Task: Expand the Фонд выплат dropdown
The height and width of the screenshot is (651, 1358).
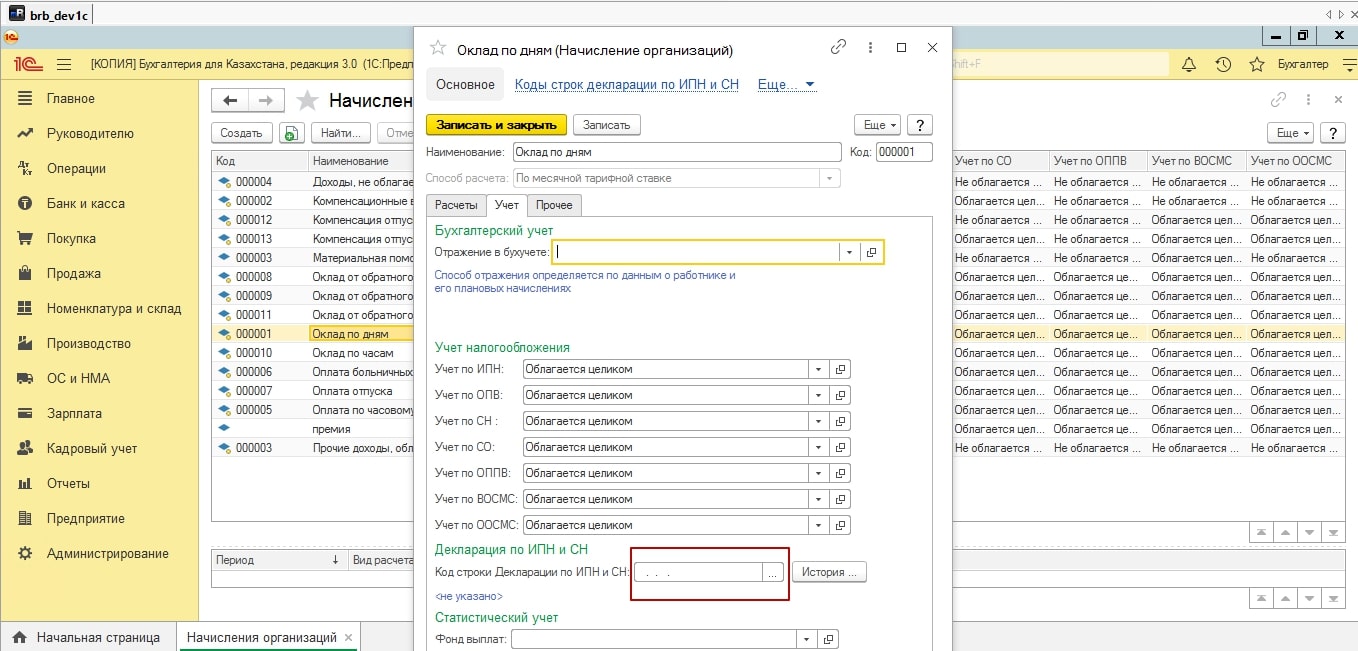Action: point(806,639)
